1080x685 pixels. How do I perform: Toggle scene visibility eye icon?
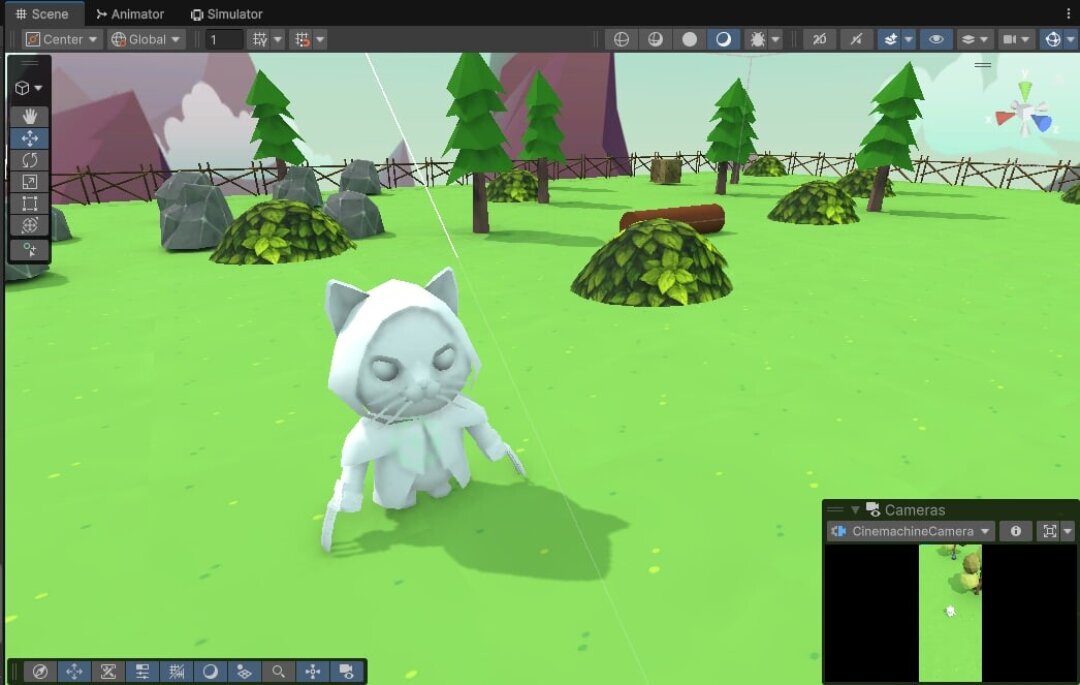point(935,39)
